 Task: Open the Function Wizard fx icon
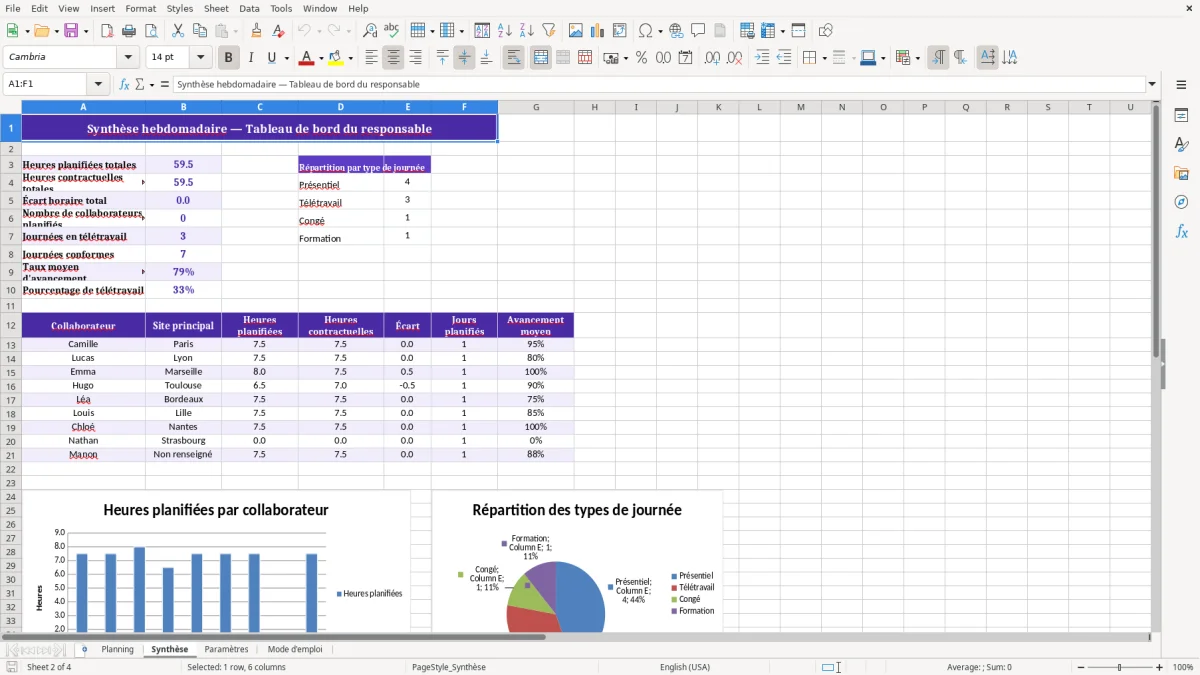coord(124,85)
